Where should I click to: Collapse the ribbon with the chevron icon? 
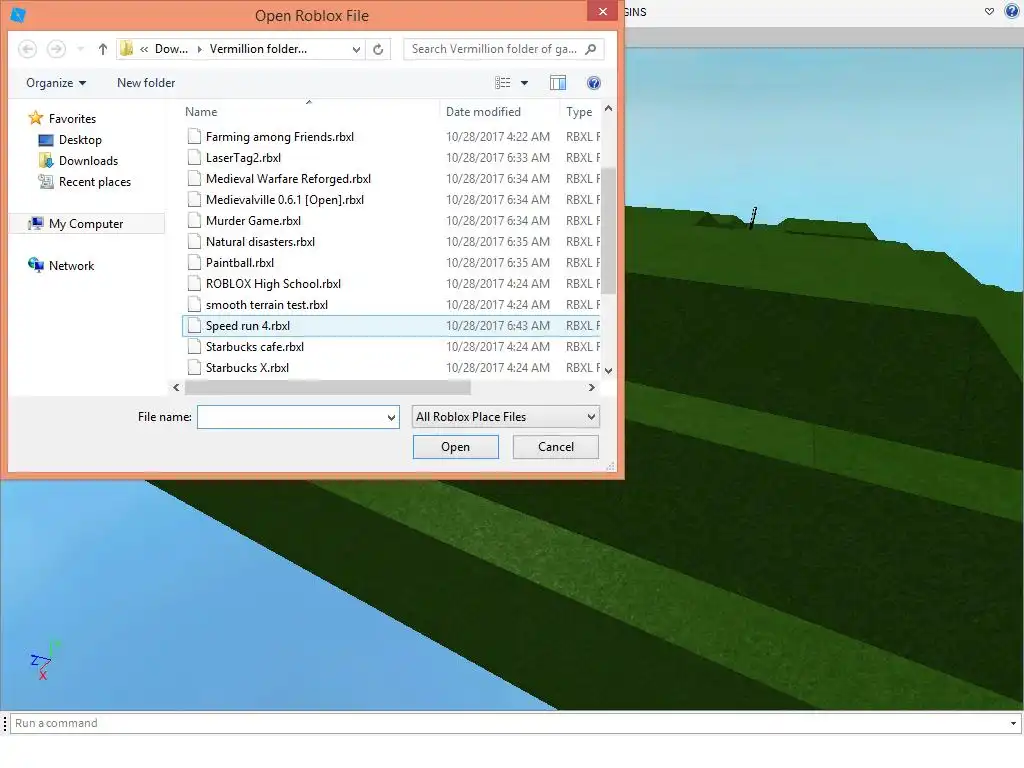pyautogui.click(x=989, y=11)
